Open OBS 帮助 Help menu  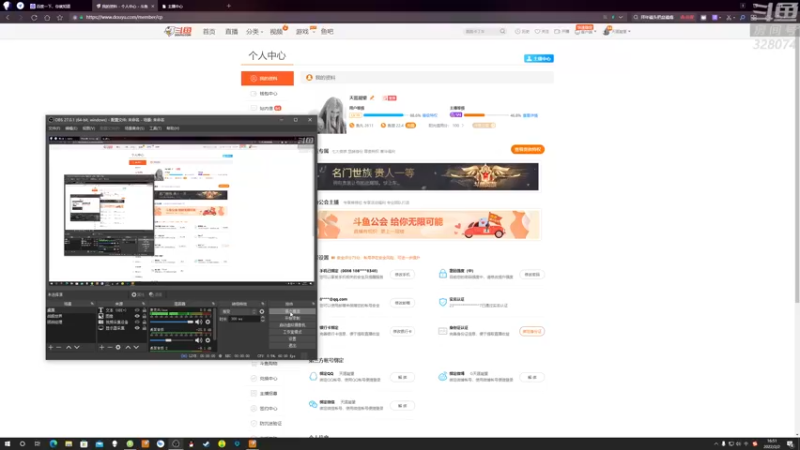[x=172, y=128]
